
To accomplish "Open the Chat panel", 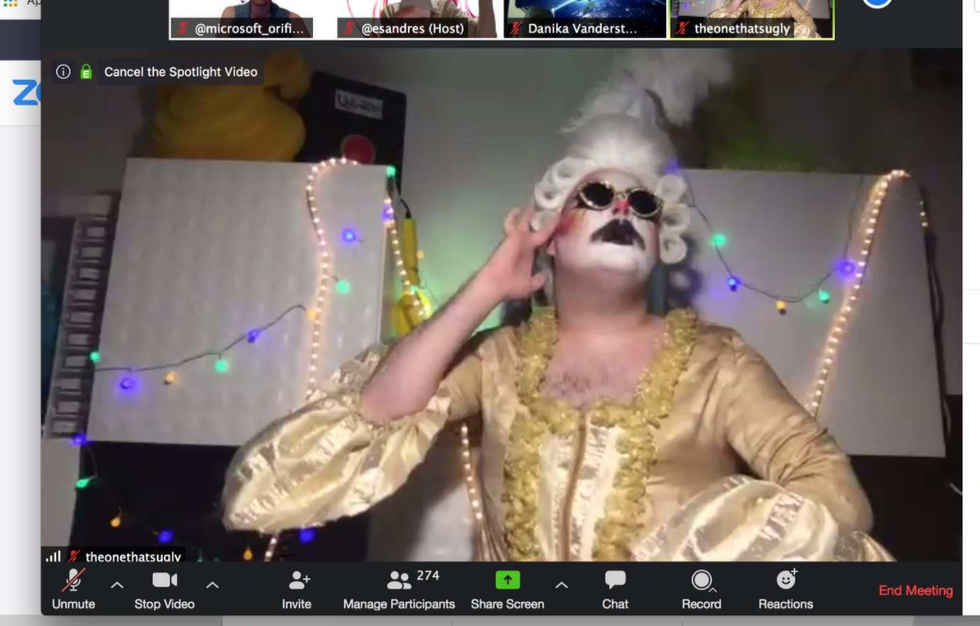I will [x=615, y=581].
